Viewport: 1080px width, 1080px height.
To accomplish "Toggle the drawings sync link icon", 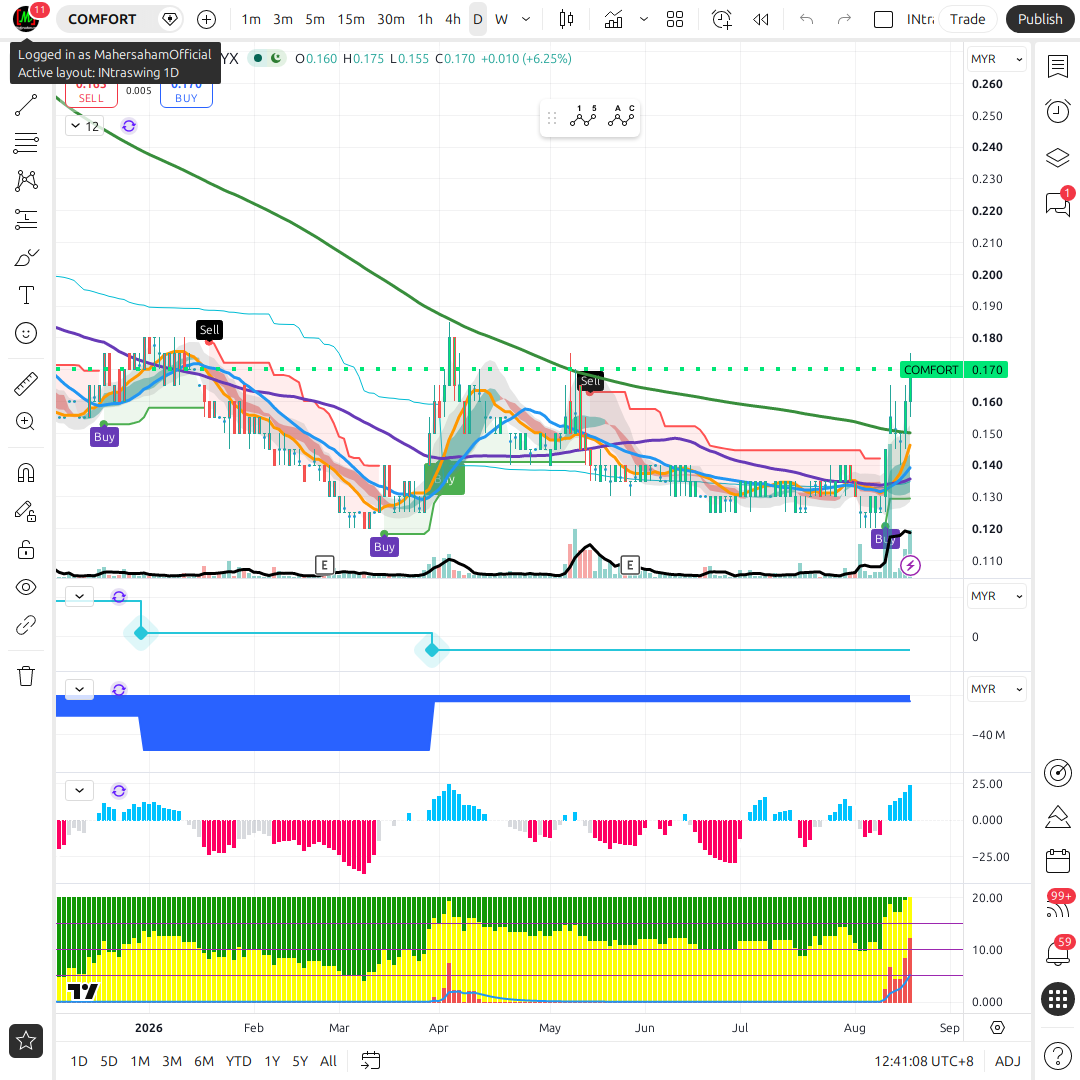I will pos(26,625).
